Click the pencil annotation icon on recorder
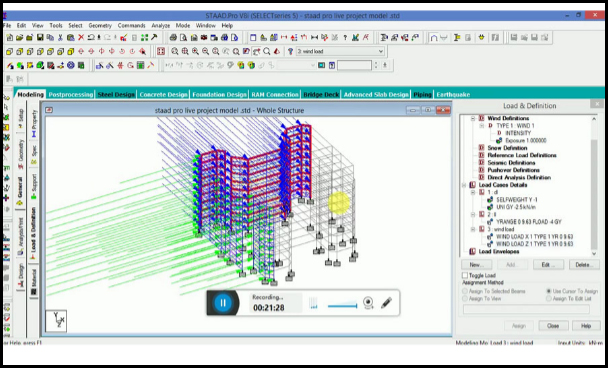The image size is (608, 368). [386, 302]
